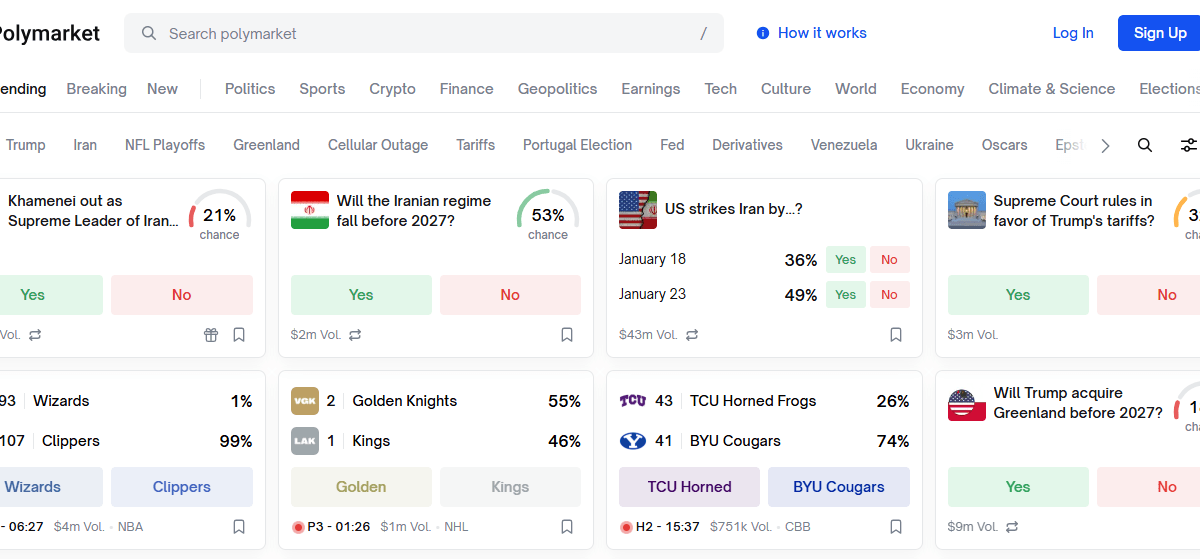
Task: Choose Yes on Iranian regime fall
Action: click(x=361, y=295)
